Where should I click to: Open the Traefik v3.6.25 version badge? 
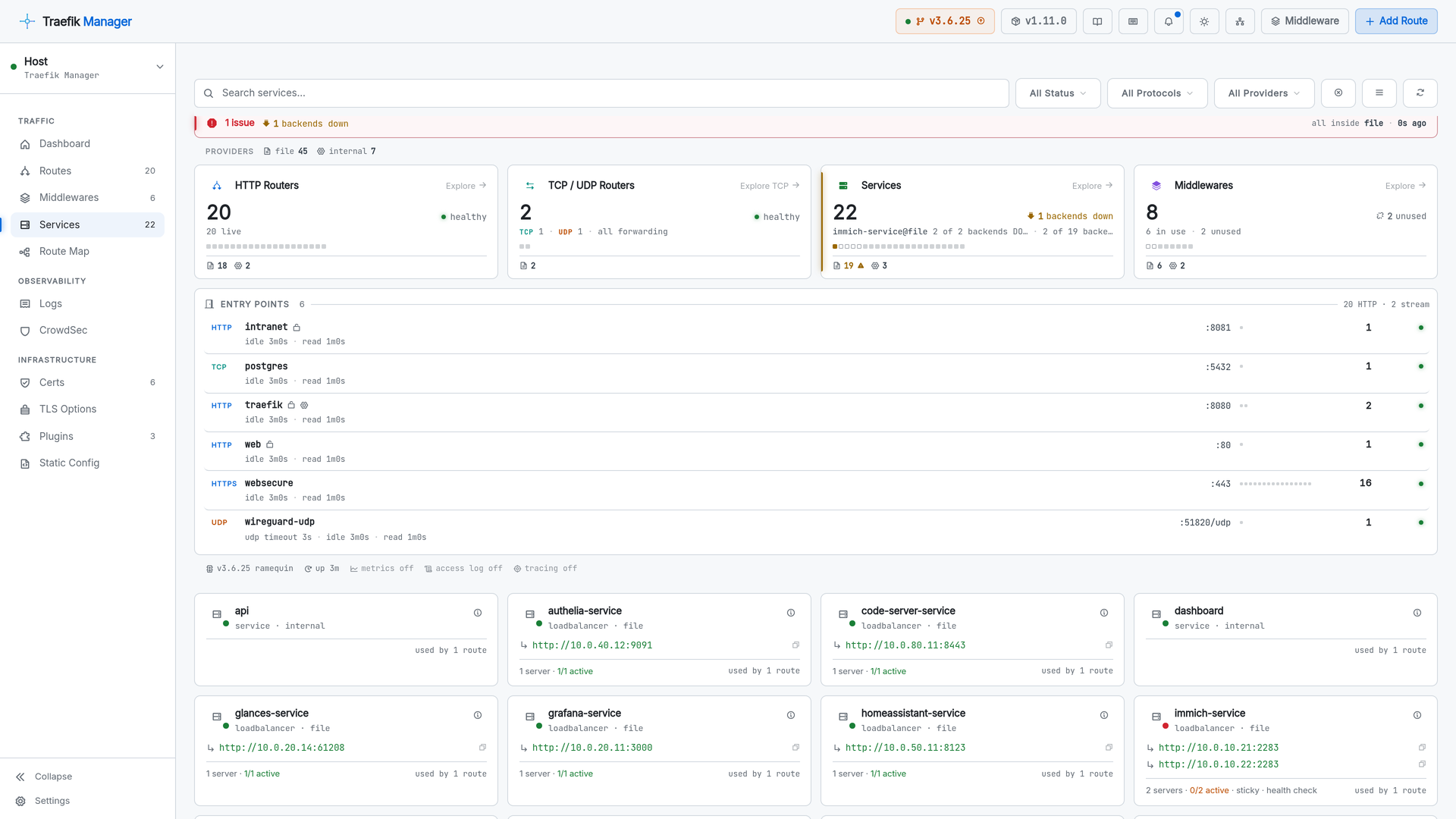(x=945, y=21)
